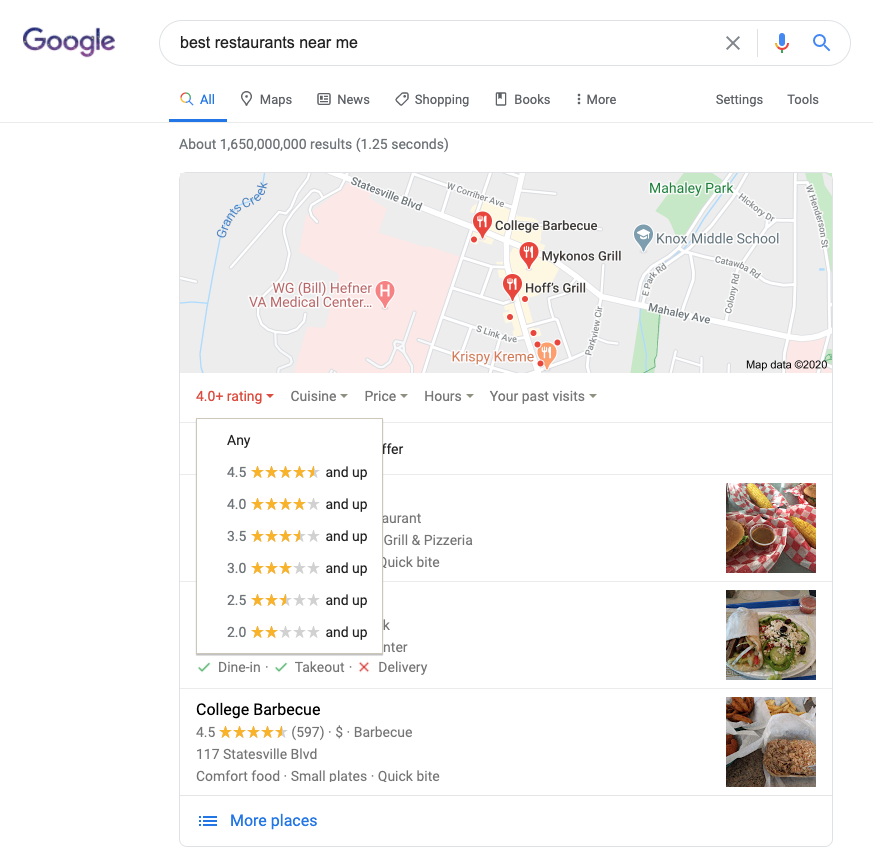The width and height of the screenshot is (873, 857).
Task: Expand the Hours filter dropdown
Action: [x=449, y=396]
